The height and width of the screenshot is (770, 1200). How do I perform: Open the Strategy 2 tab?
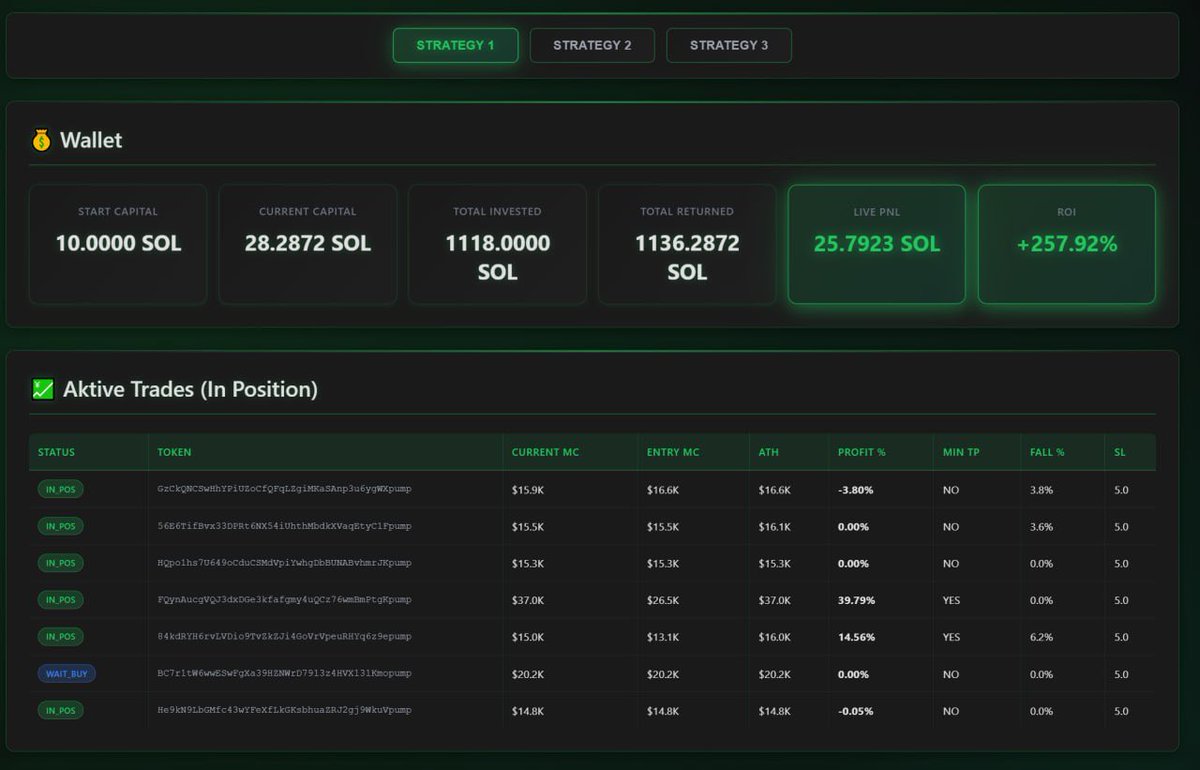coord(592,45)
